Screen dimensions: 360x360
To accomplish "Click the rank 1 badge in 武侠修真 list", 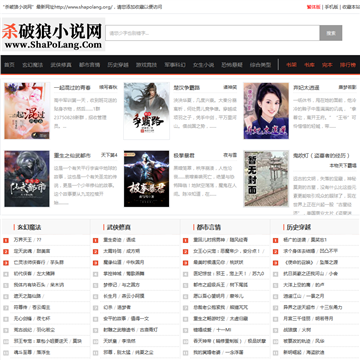I will coord(96,240).
